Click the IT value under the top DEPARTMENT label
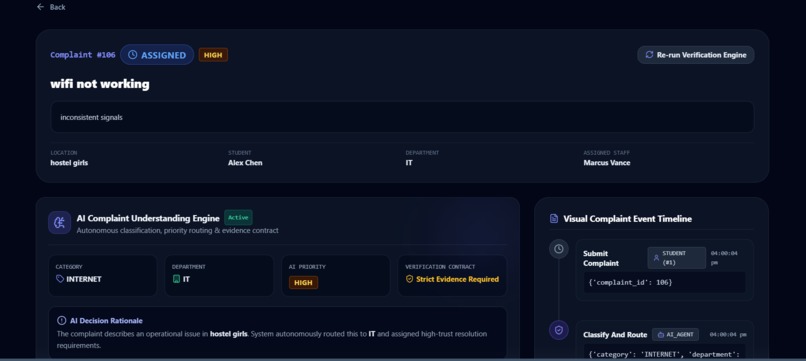This screenshot has height=361, width=806. click(x=409, y=163)
